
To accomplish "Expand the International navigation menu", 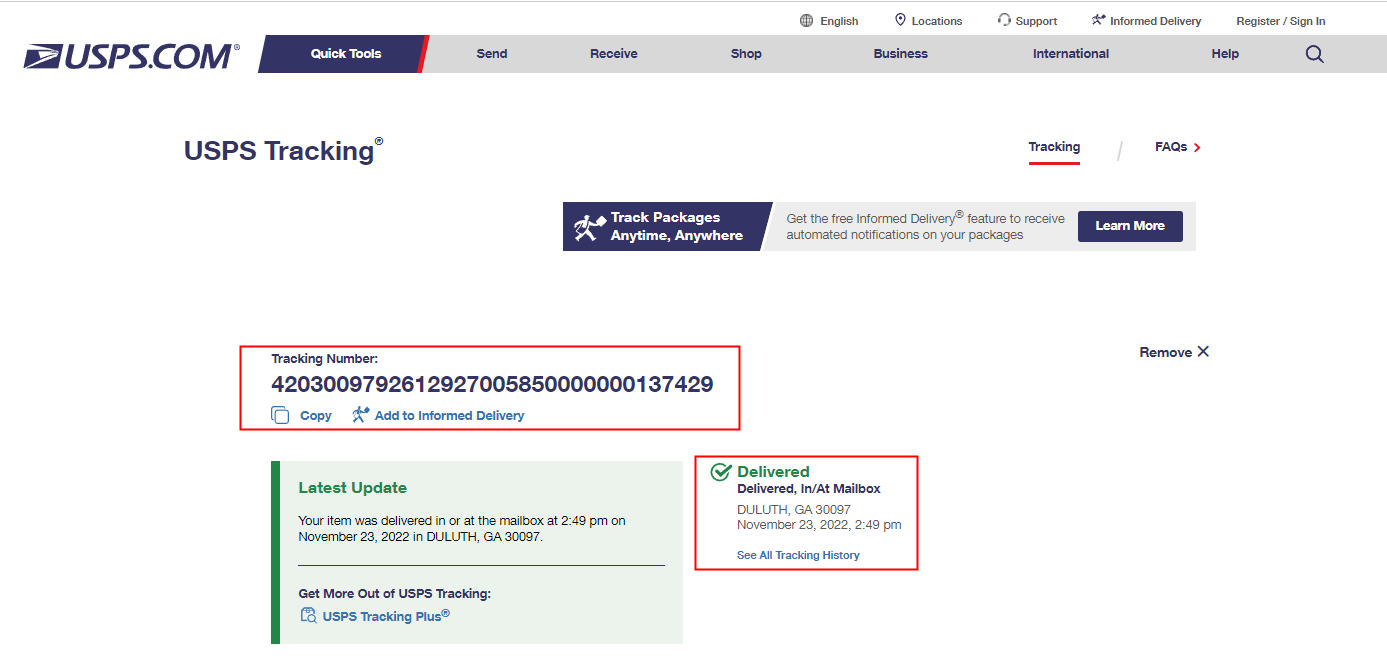I will [x=1070, y=54].
